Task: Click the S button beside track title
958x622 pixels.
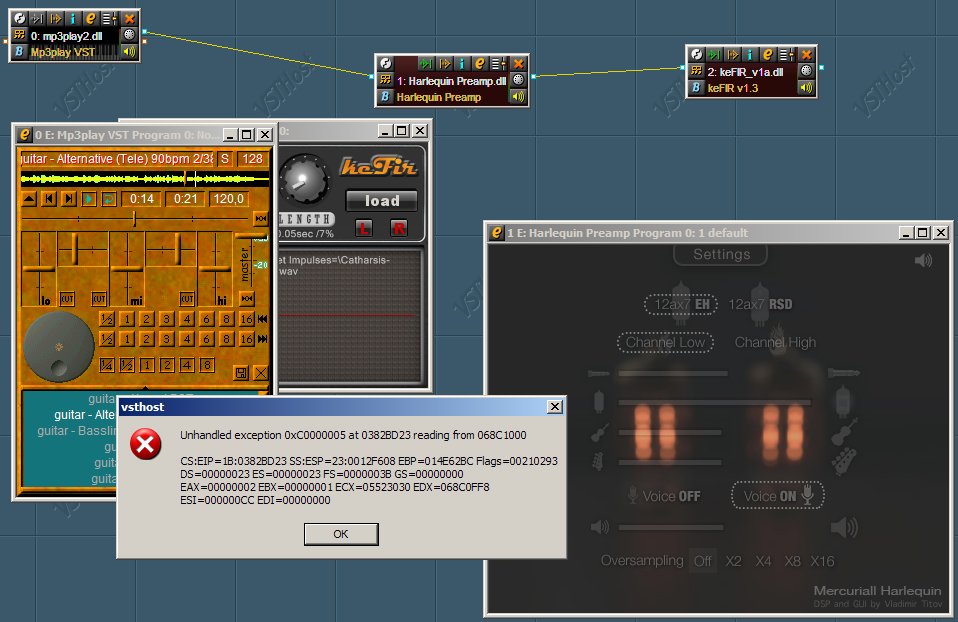Action: coord(225,159)
